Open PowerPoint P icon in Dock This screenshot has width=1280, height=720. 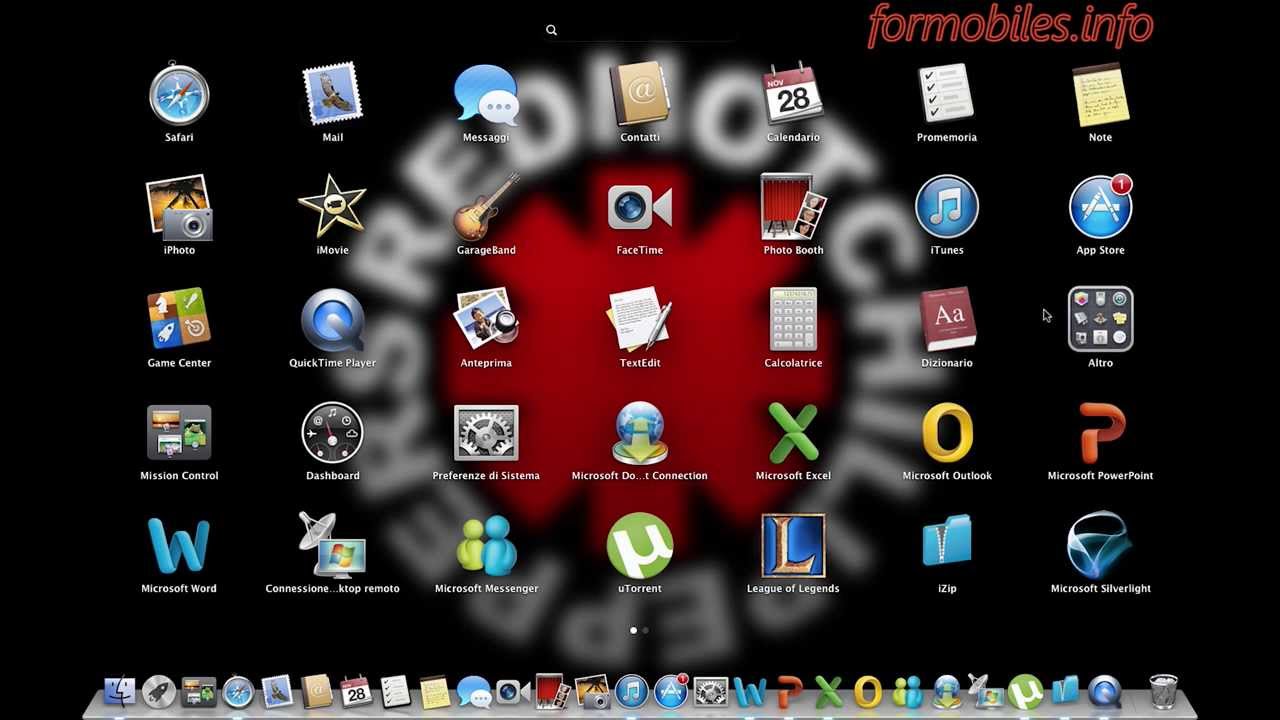tap(789, 692)
